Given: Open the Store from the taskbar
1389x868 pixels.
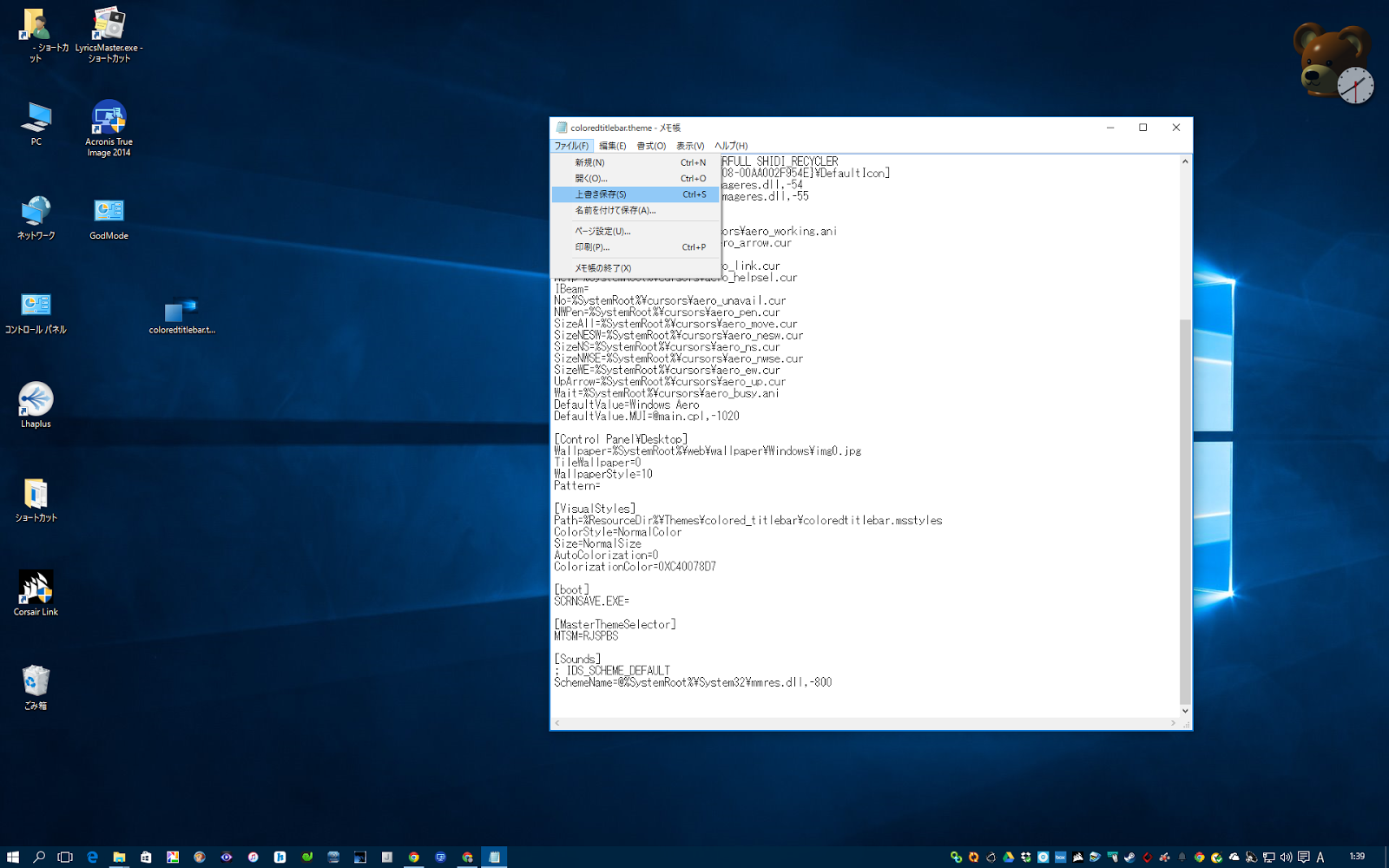Looking at the screenshot, I should tap(146, 857).
